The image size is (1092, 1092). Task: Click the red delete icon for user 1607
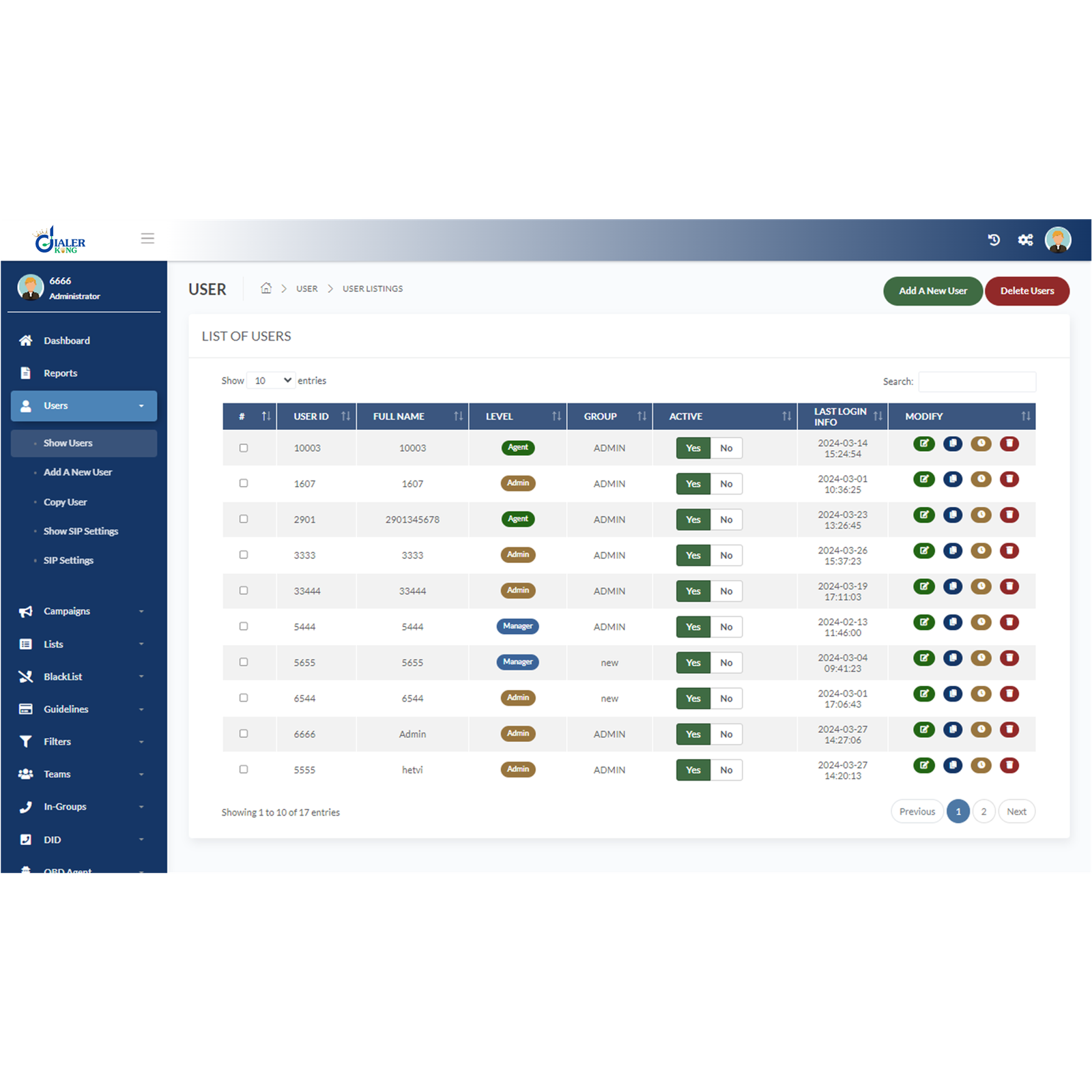click(x=1009, y=479)
